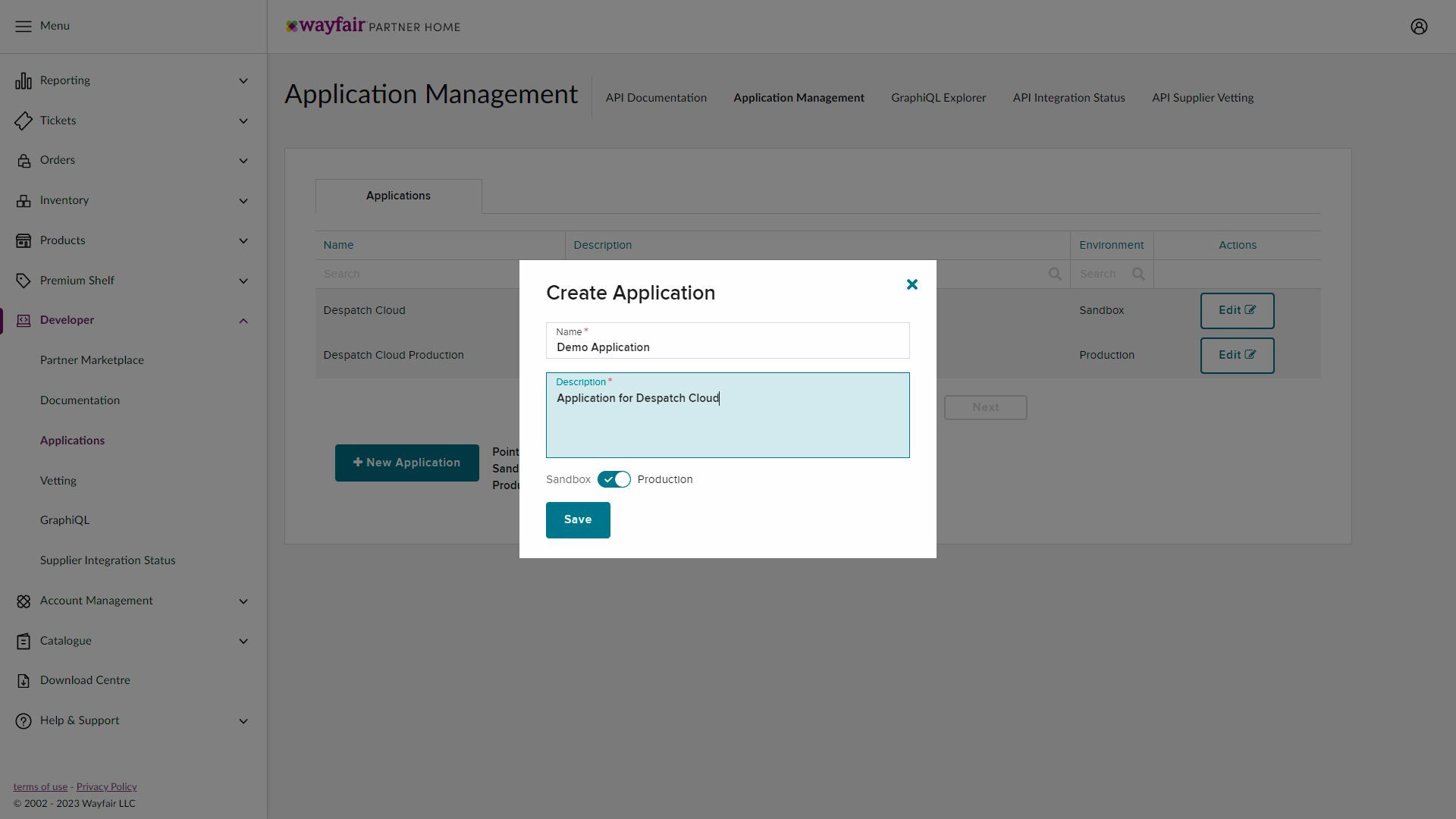Click the Products store icon

pyautogui.click(x=24, y=240)
